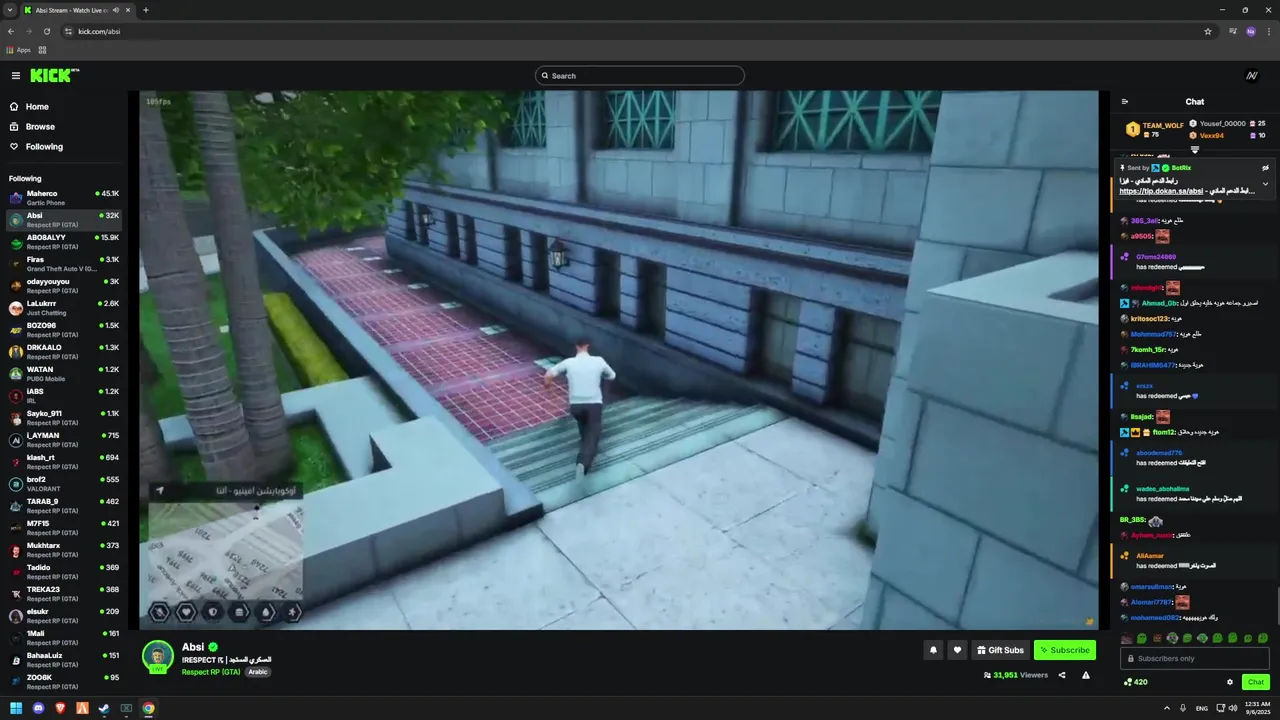The width and height of the screenshot is (1280, 720).
Task: Click the Absi Stream browser tab
Action: point(78,10)
